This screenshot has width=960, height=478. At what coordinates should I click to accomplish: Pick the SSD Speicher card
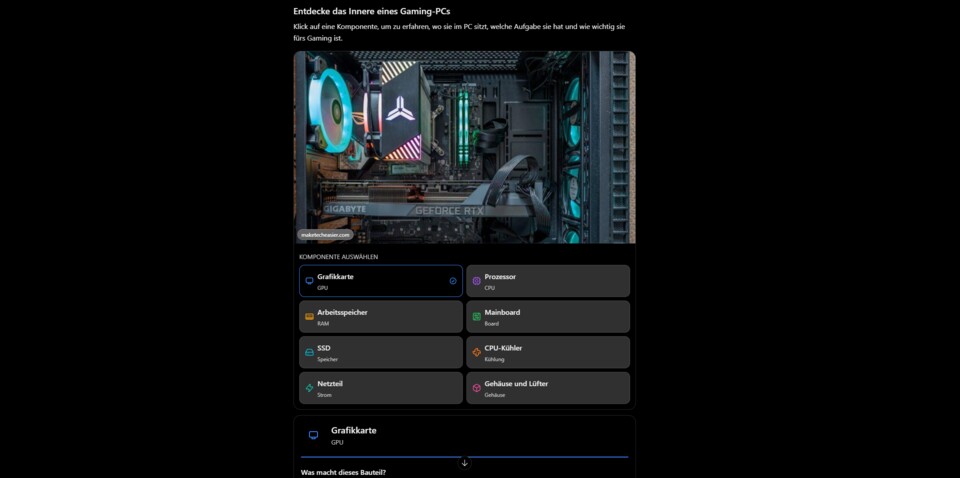click(x=381, y=353)
